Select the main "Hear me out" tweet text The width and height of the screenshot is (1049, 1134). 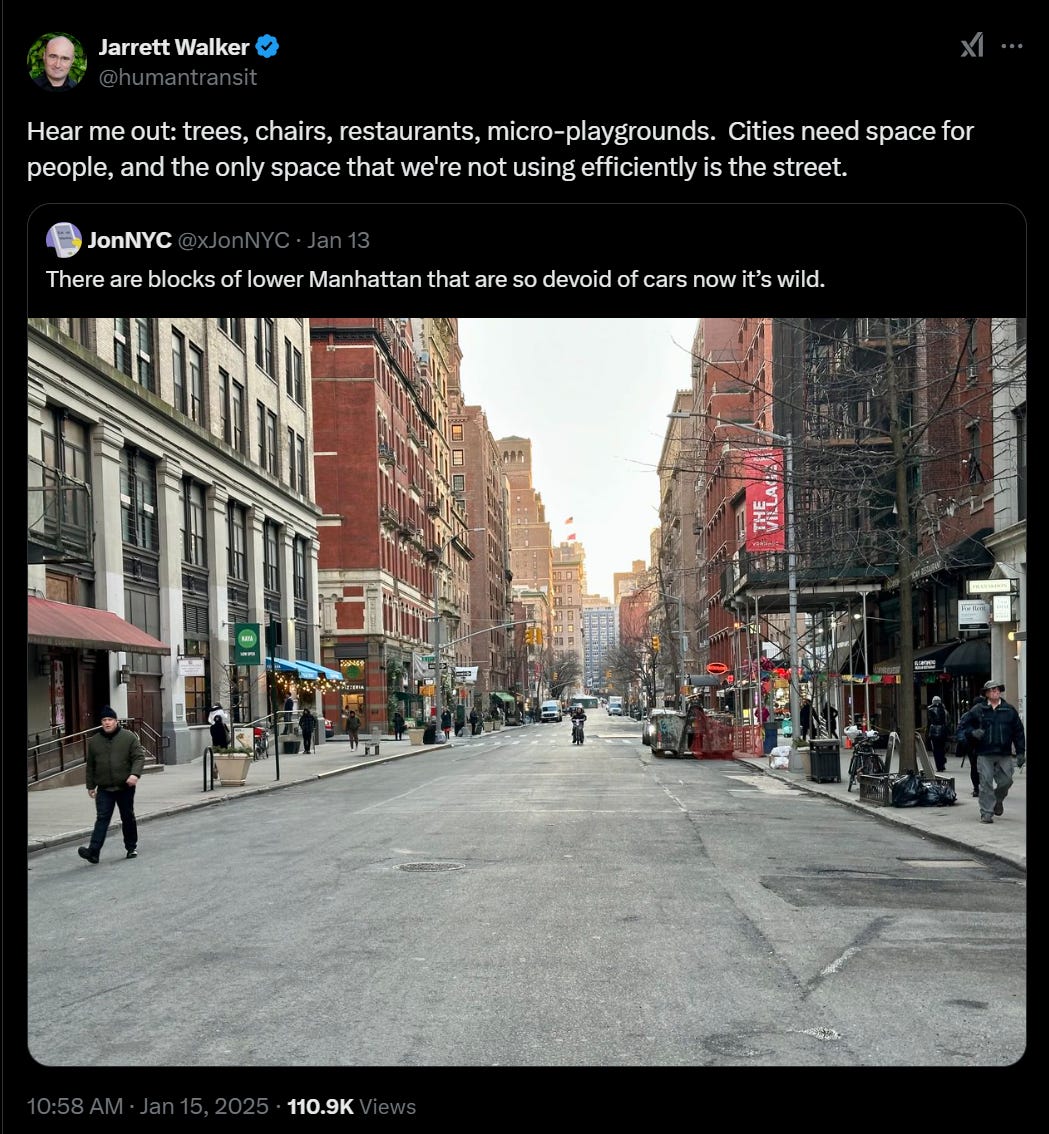pos(501,149)
